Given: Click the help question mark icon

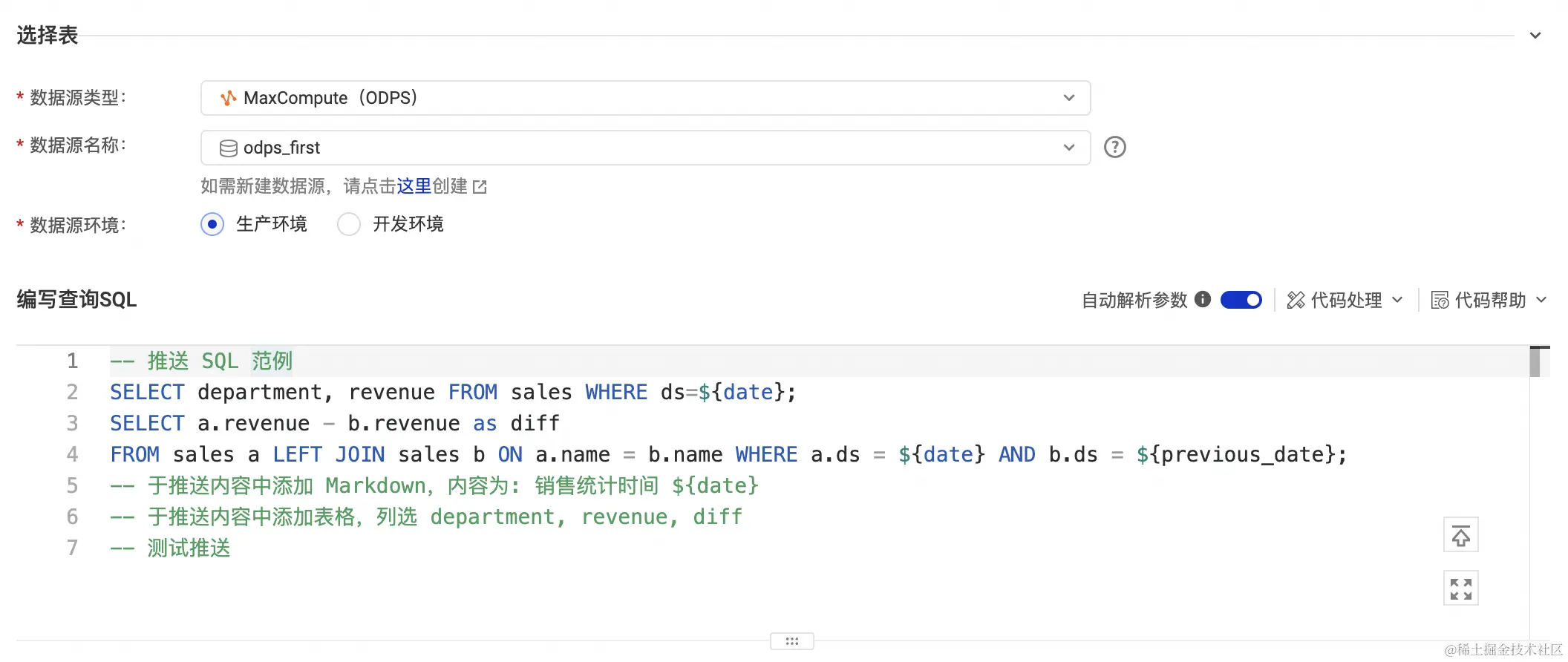Looking at the screenshot, I should (1114, 147).
